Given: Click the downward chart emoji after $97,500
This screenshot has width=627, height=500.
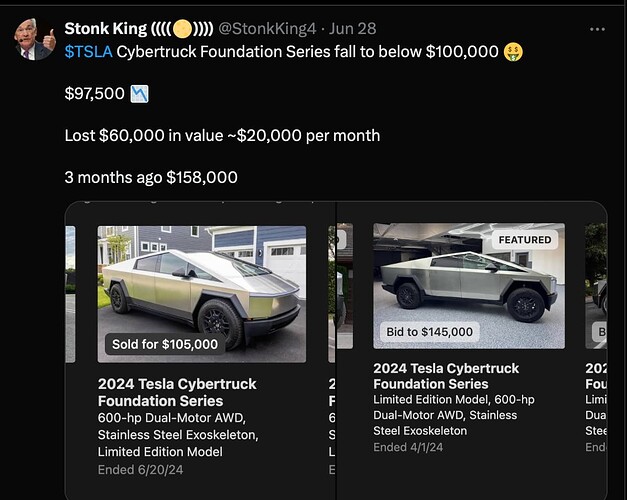Looking at the screenshot, I should coord(140,94).
